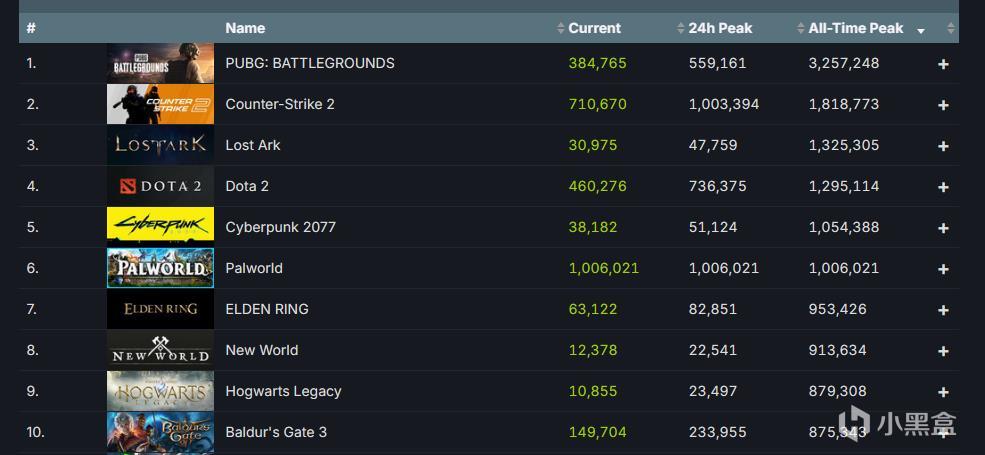Click the plus icon in Palworld row
985x455 pixels.
coord(943,269)
